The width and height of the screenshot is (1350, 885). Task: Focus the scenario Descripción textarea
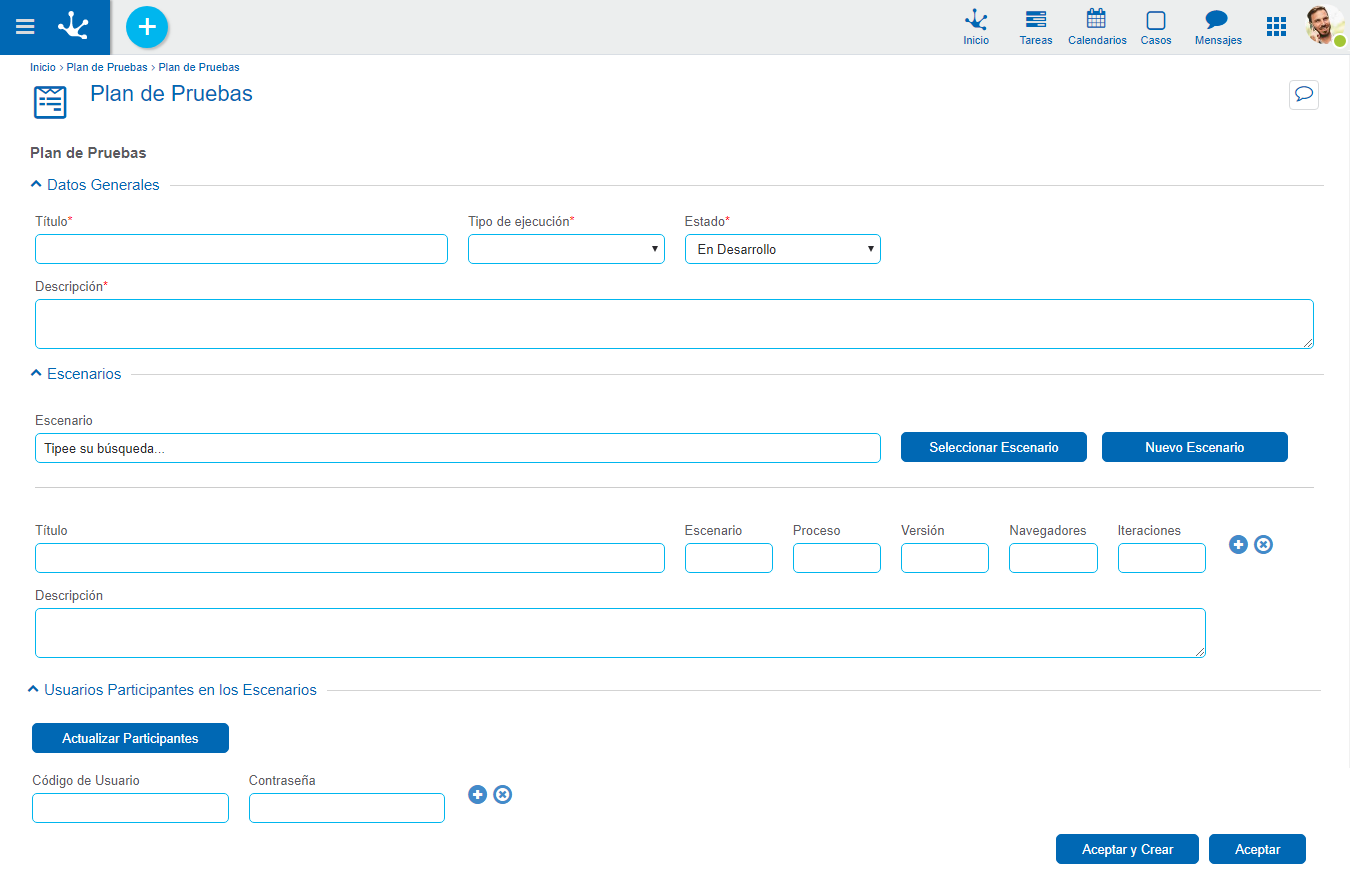pyautogui.click(x=620, y=633)
